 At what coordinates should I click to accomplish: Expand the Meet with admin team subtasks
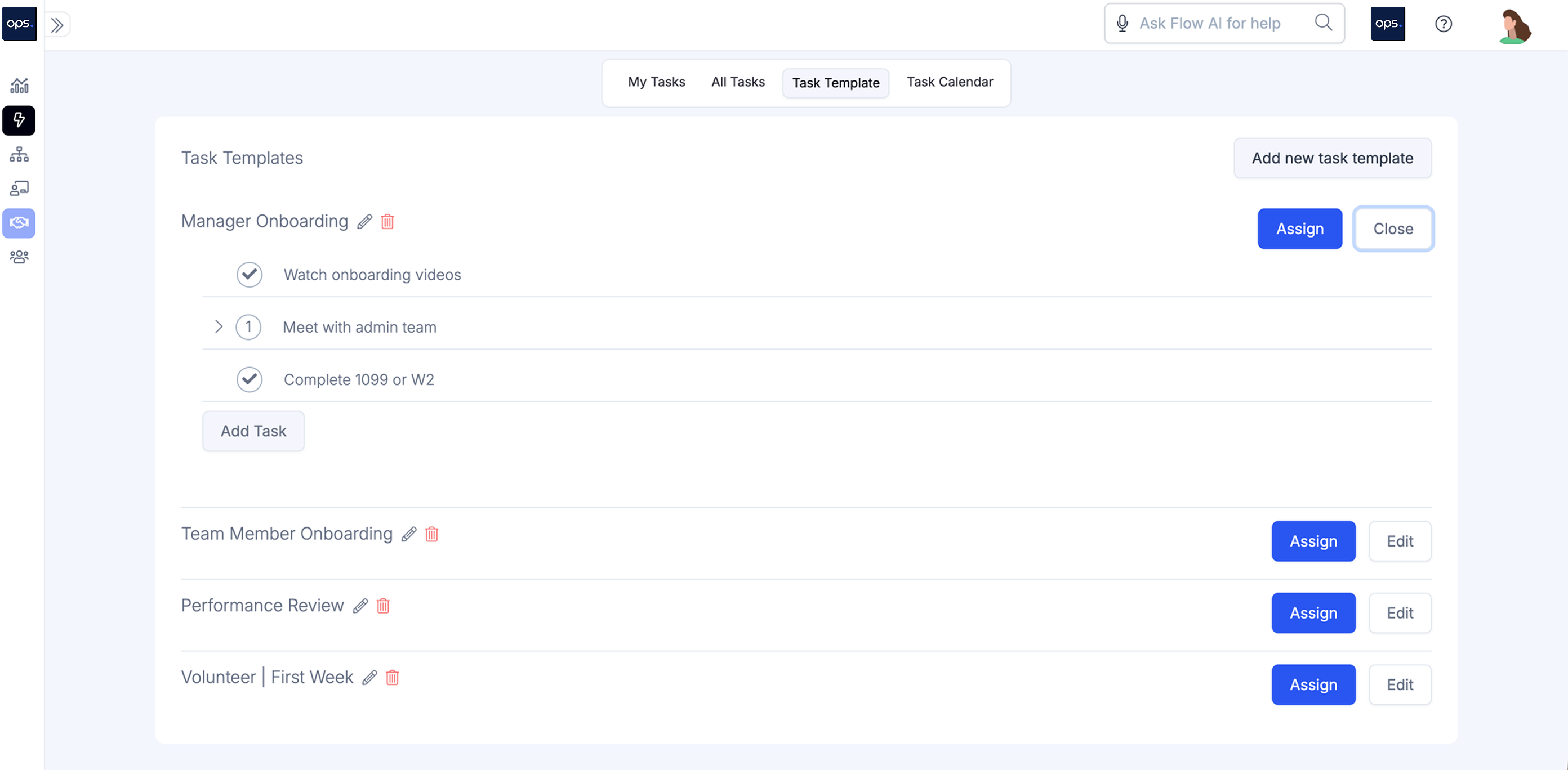click(219, 326)
